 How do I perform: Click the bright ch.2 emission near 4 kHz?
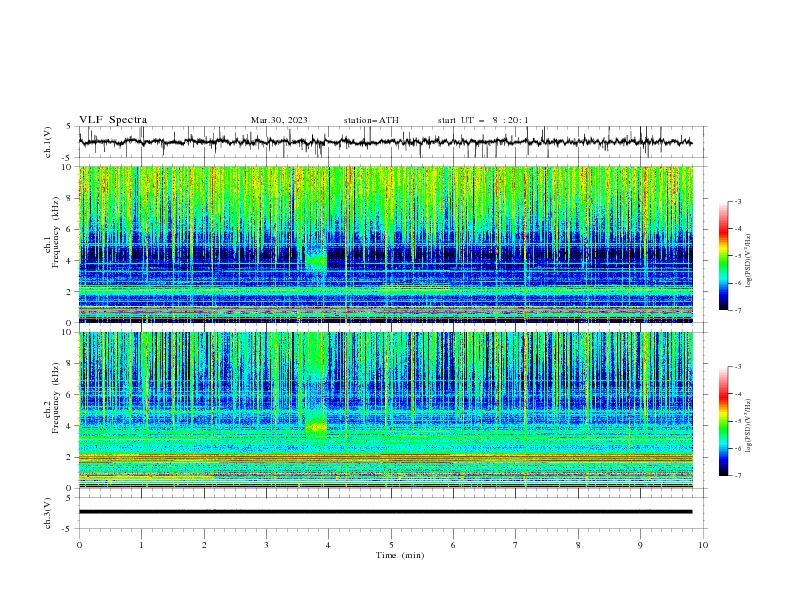(x=316, y=427)
